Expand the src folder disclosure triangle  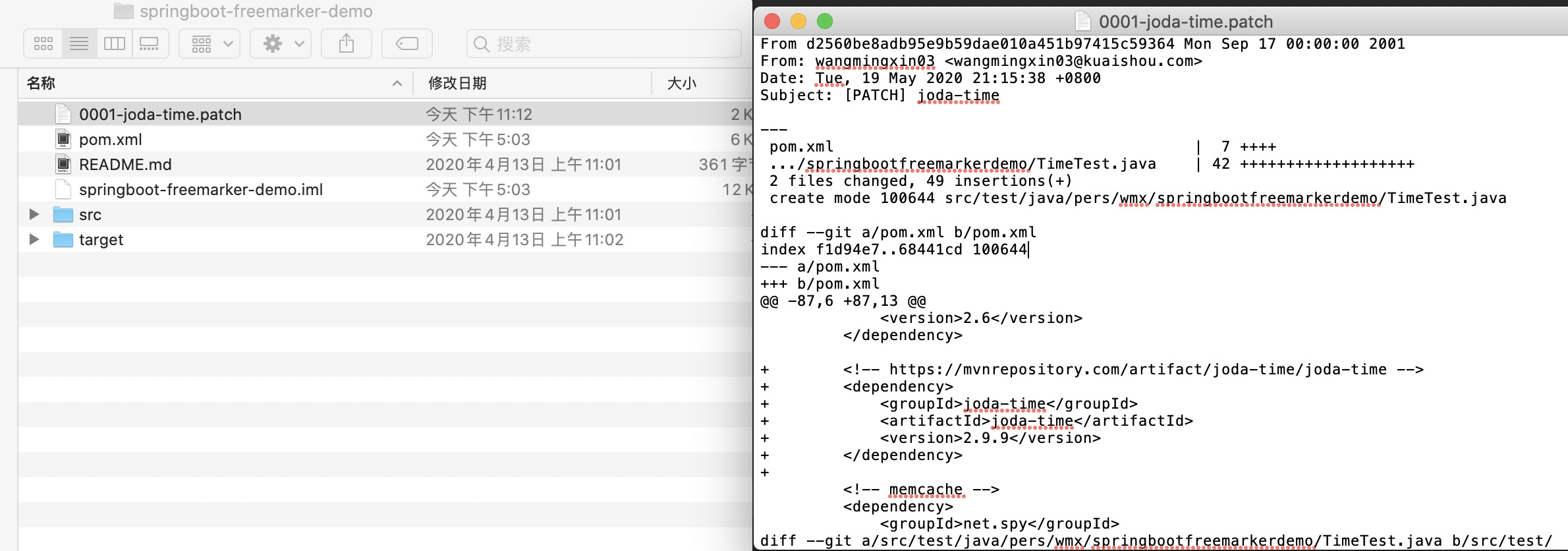(34, 214)
